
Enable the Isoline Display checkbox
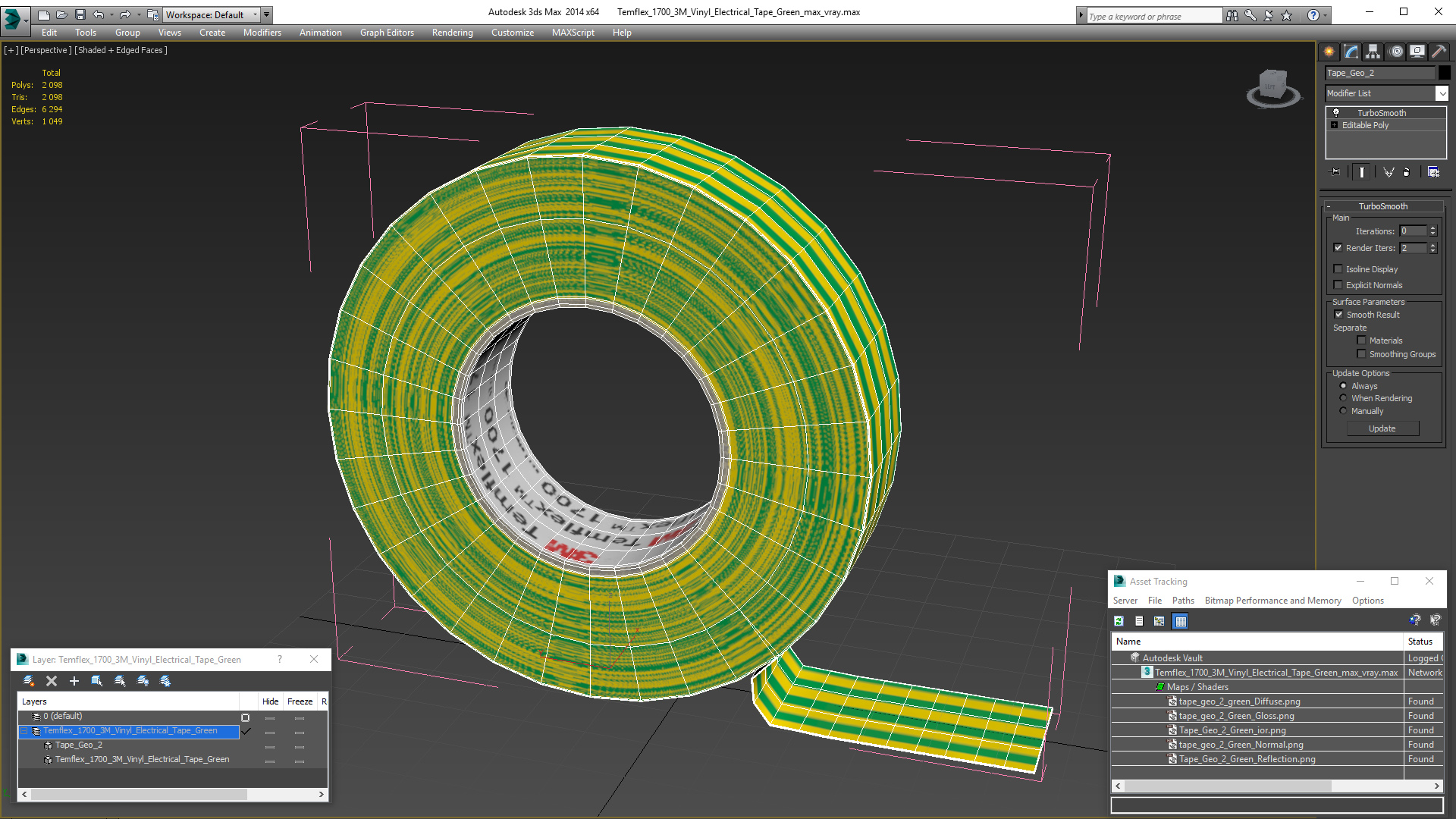tap(1338, 269)
